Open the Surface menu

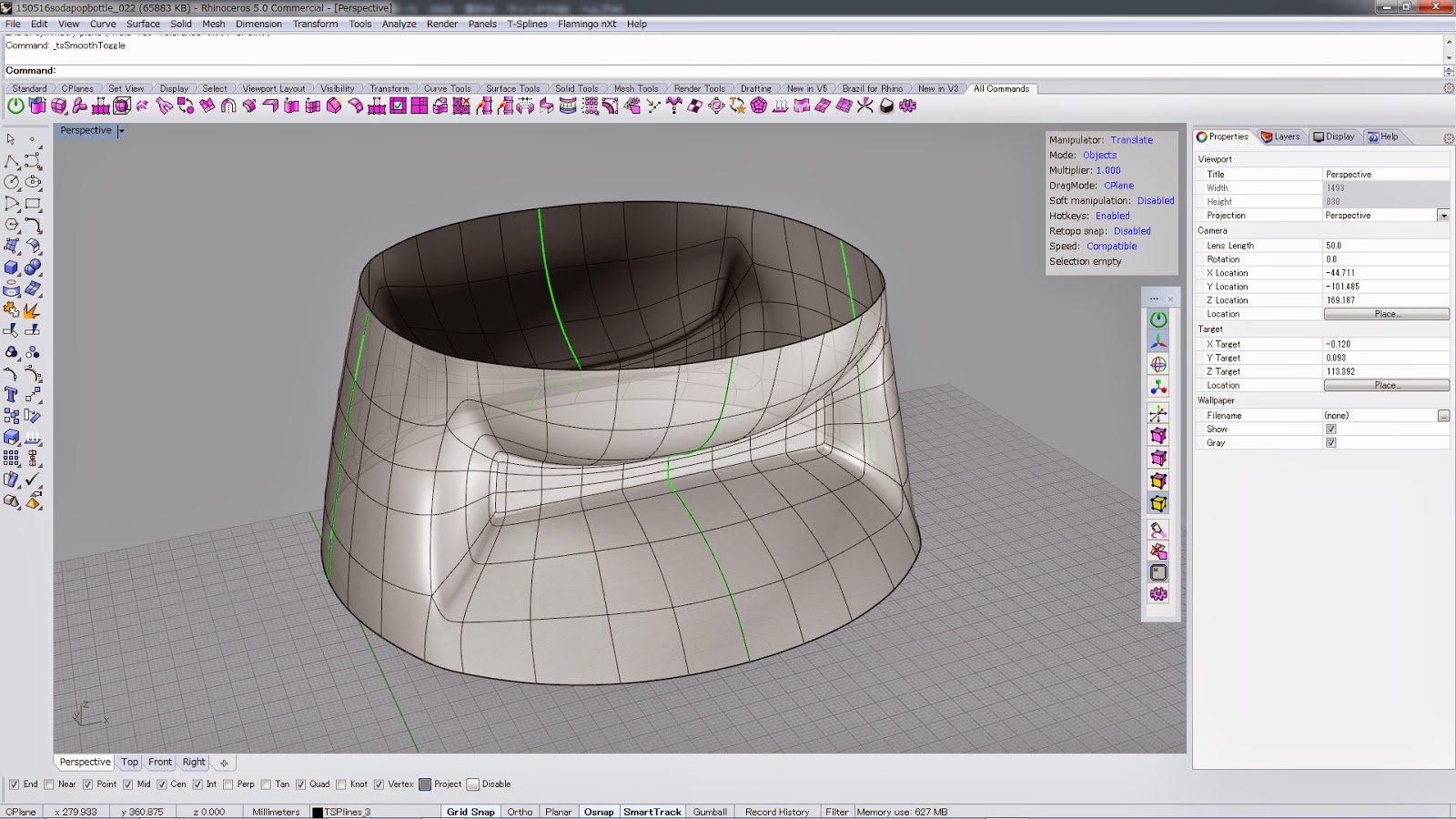(x=143, y=24)
